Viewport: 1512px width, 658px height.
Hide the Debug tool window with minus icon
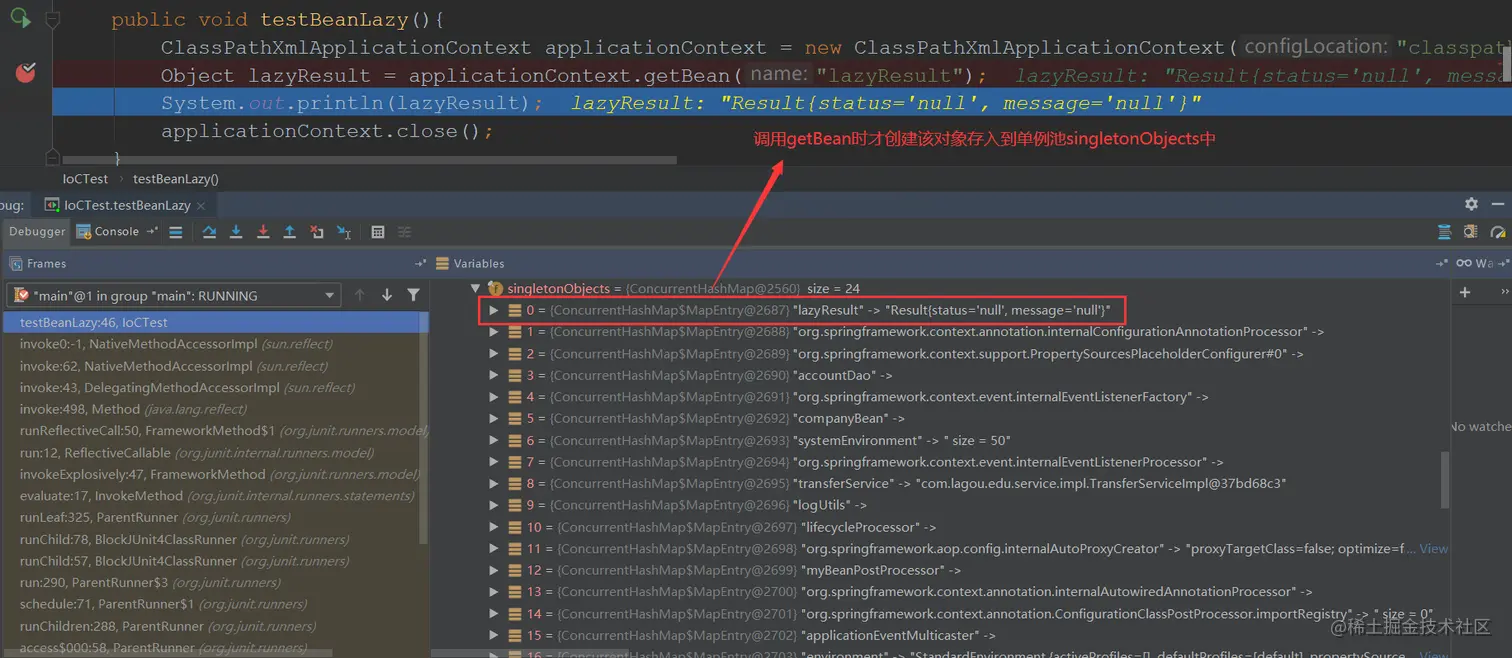[1498, 204]
